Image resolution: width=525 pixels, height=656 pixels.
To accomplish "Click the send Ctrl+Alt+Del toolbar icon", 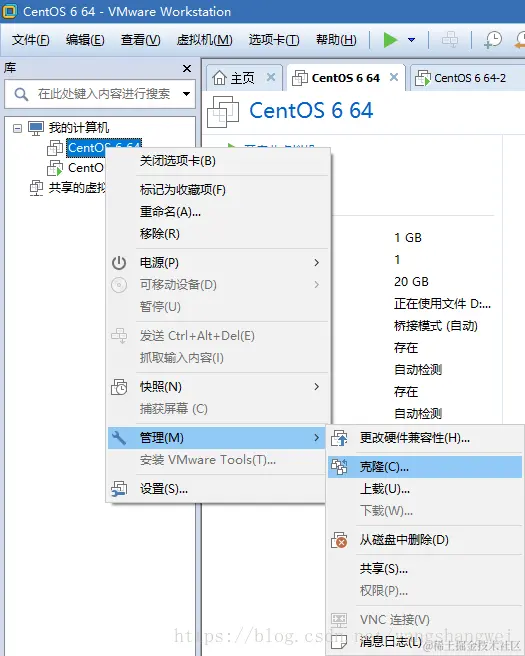I will (x=450, y=40).
